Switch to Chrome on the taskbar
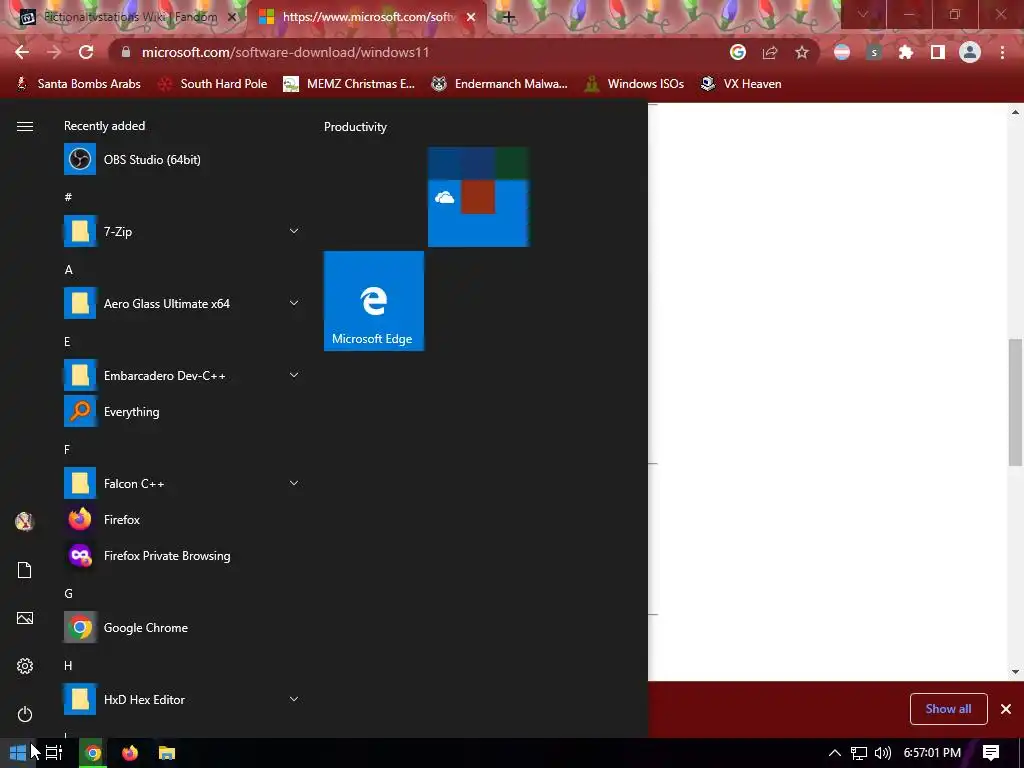This screenshot has height=768, width=1024. [x=93, y=753]
